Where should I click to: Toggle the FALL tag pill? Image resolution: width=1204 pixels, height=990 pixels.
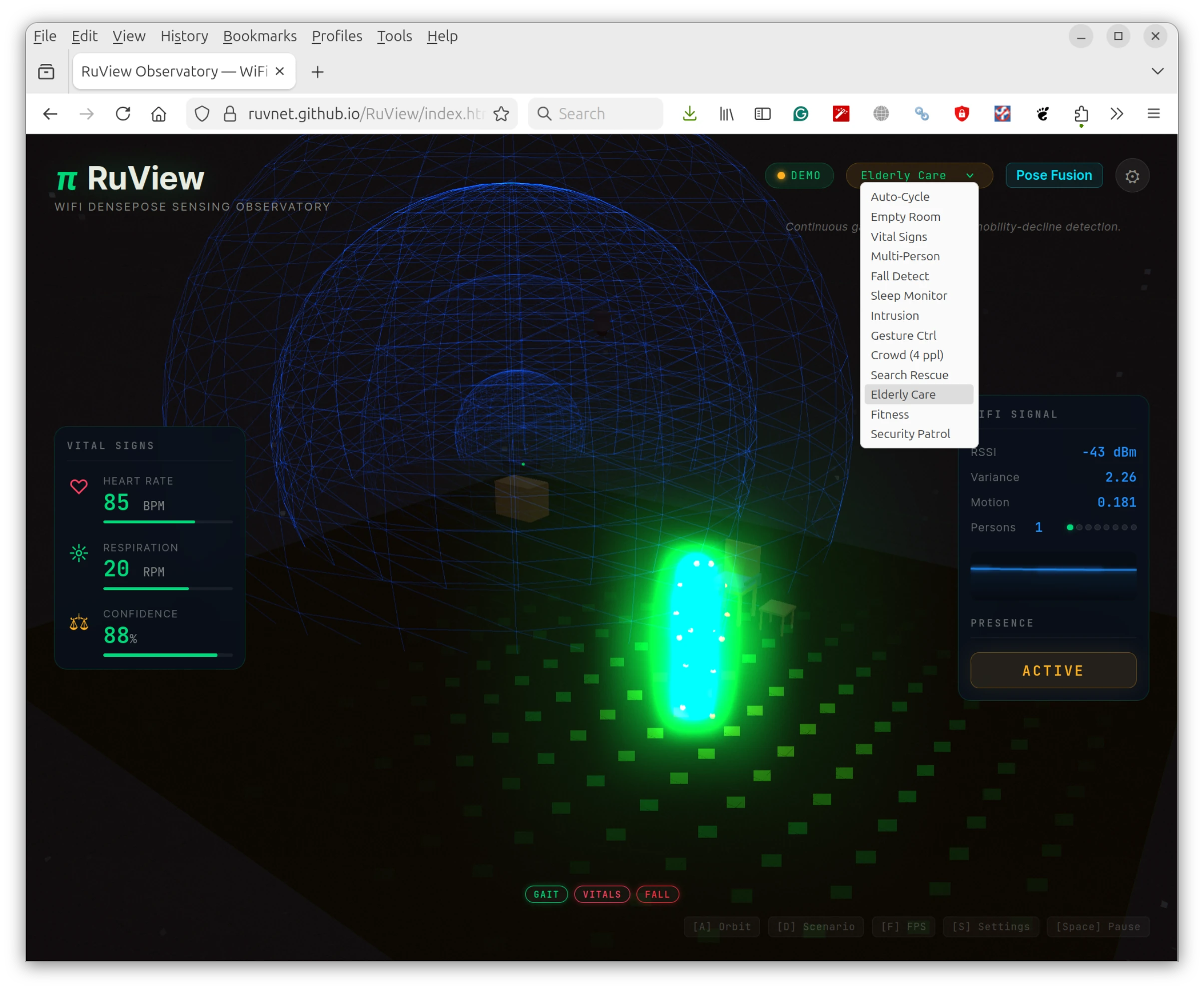[x=657, y=894]
